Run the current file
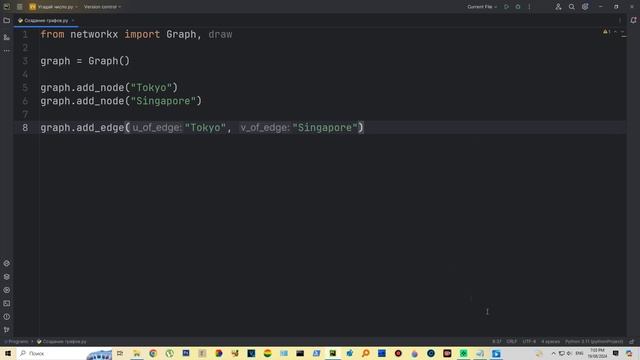 point(506,7)
